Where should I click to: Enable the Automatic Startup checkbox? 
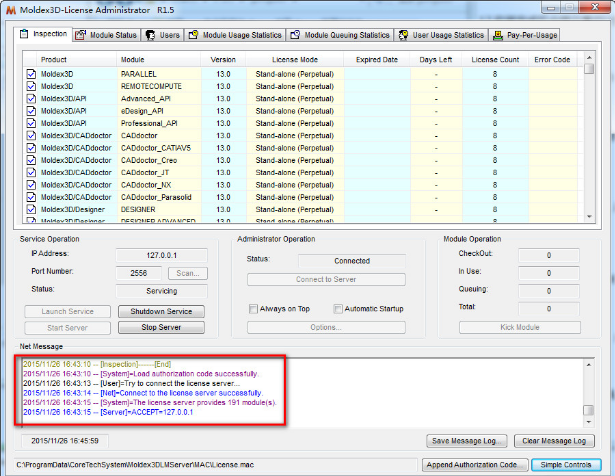pyautogui.click(x=338, y=309)
